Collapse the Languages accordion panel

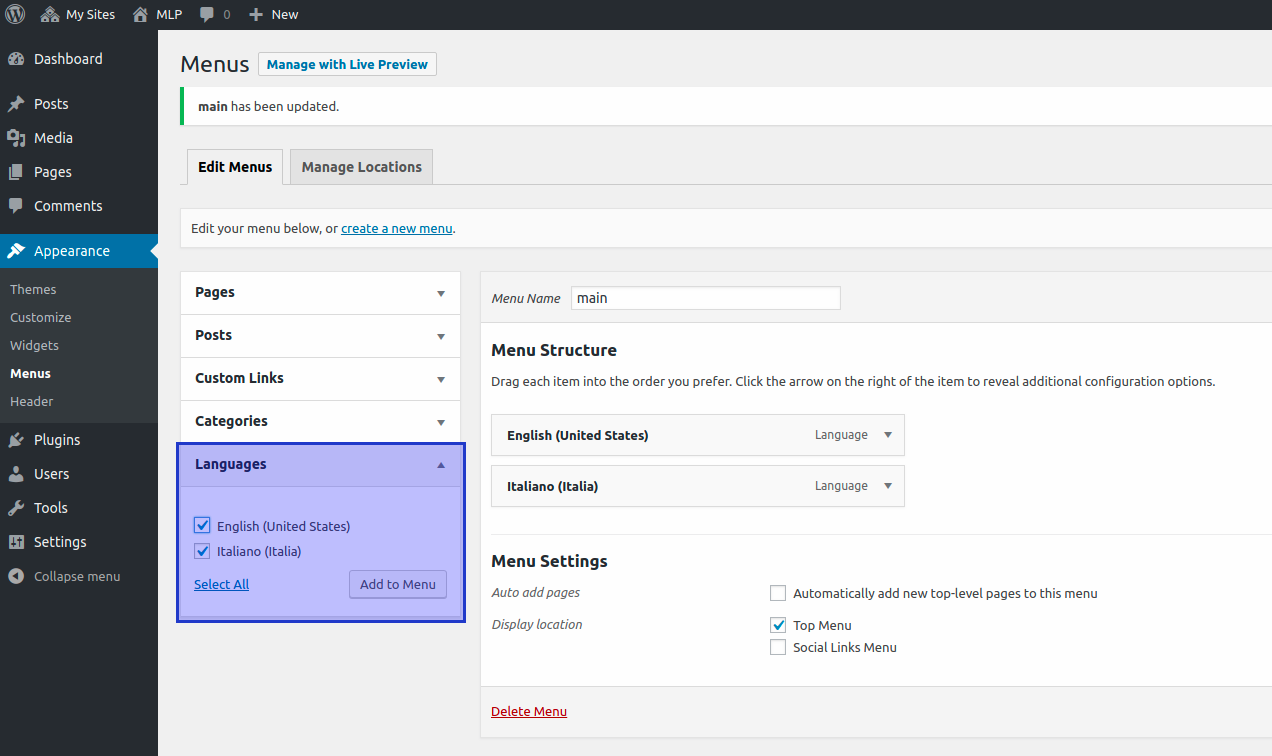(x=440, y=464)
